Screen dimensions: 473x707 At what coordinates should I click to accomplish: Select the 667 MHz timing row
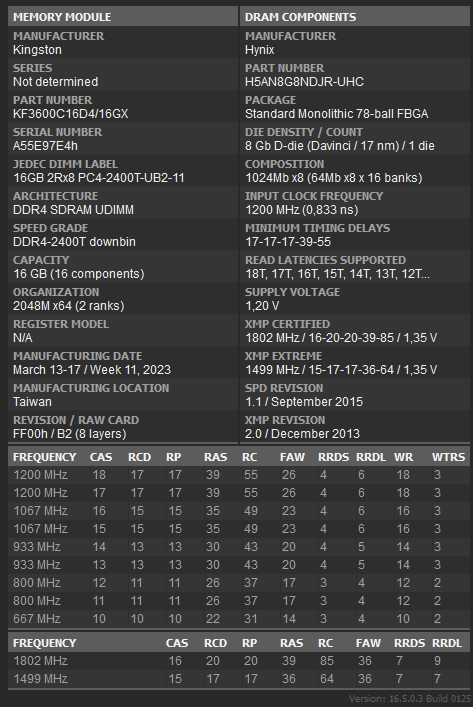239,619
